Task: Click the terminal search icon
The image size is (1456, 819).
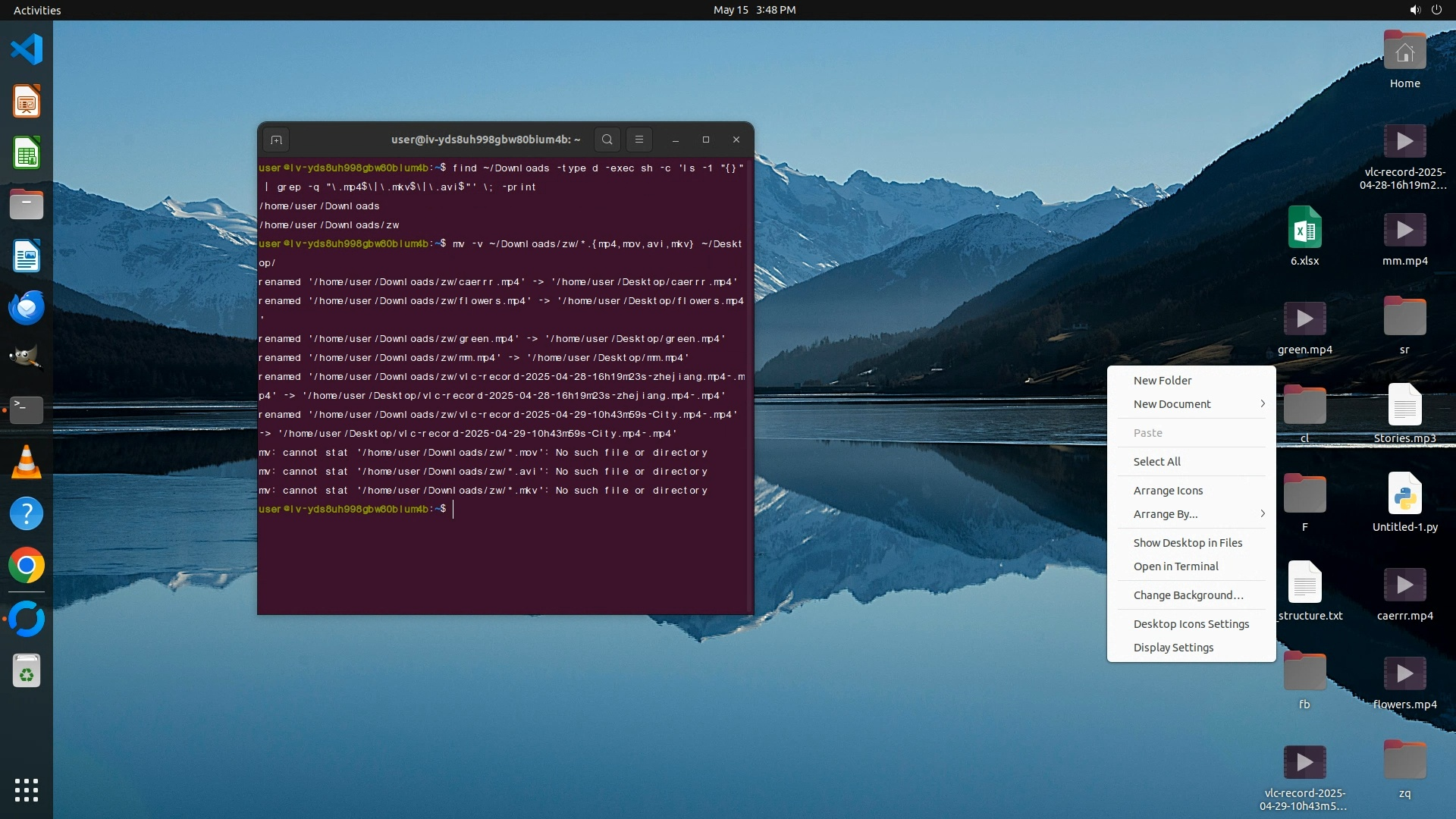Action: (607, 140)
